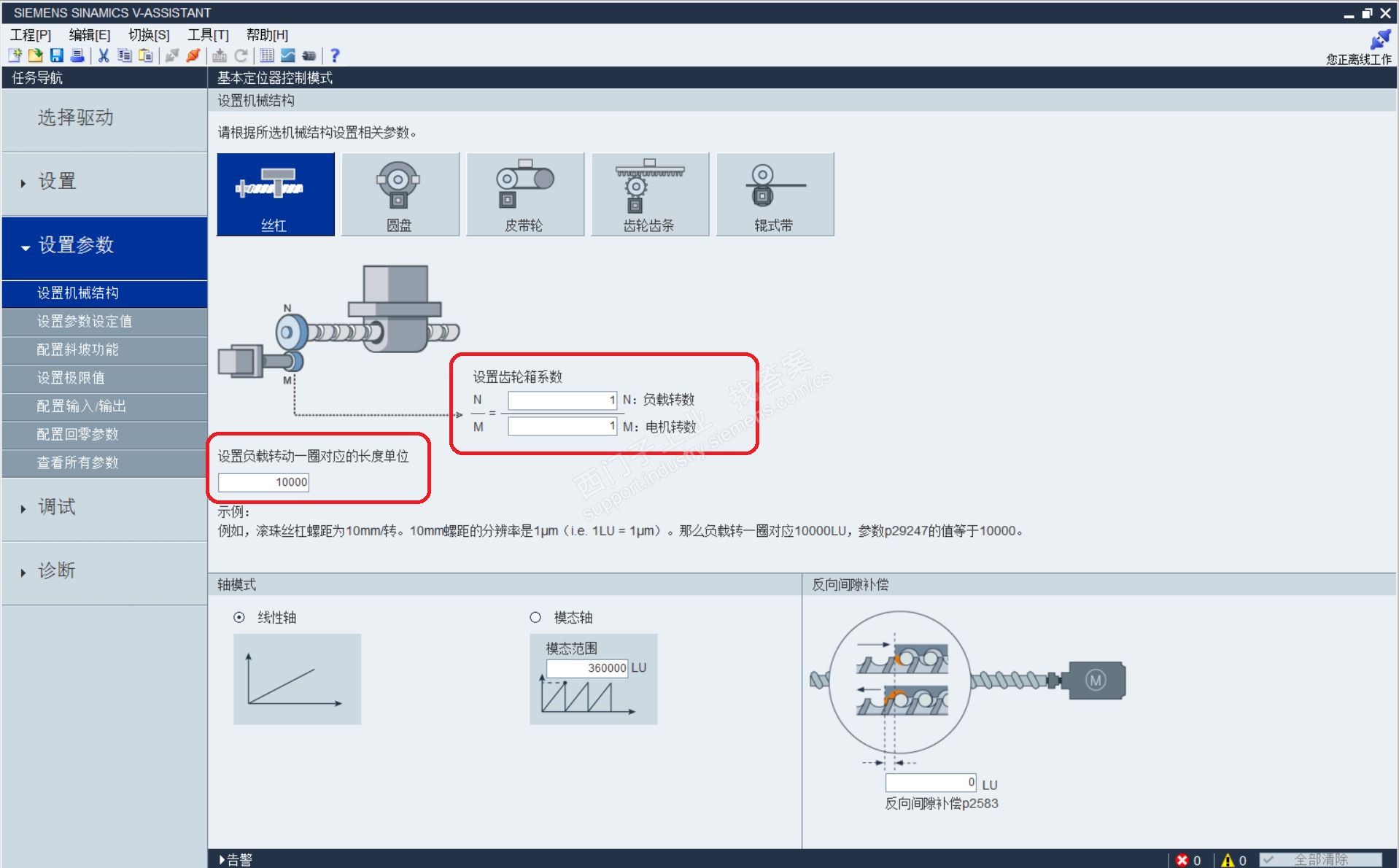
Task: Click the offline connection status icon
Action: pyautogui.click(x=1380, y=39)
